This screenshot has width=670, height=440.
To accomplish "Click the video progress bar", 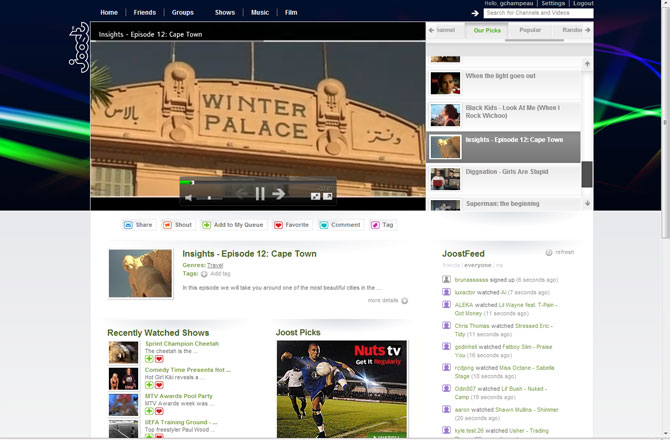I will point(257,182).
